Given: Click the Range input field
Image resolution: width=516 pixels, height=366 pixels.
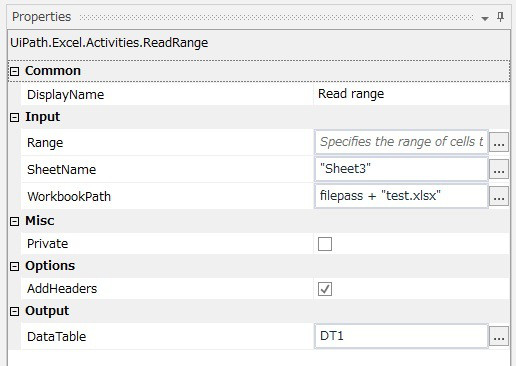Looking at the screenshot, I should (x=401, y=142).
